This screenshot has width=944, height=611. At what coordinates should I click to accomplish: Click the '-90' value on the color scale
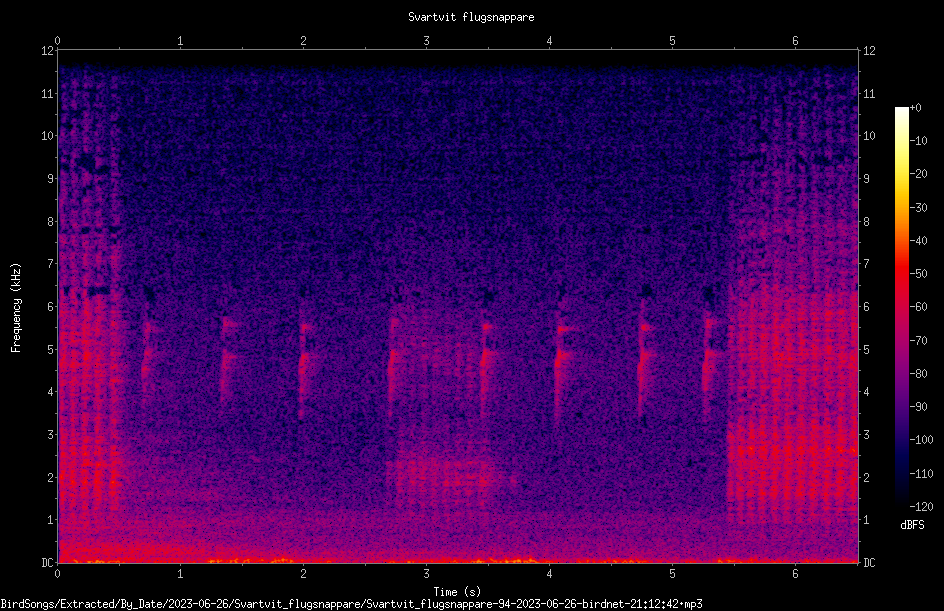(919, 407)
